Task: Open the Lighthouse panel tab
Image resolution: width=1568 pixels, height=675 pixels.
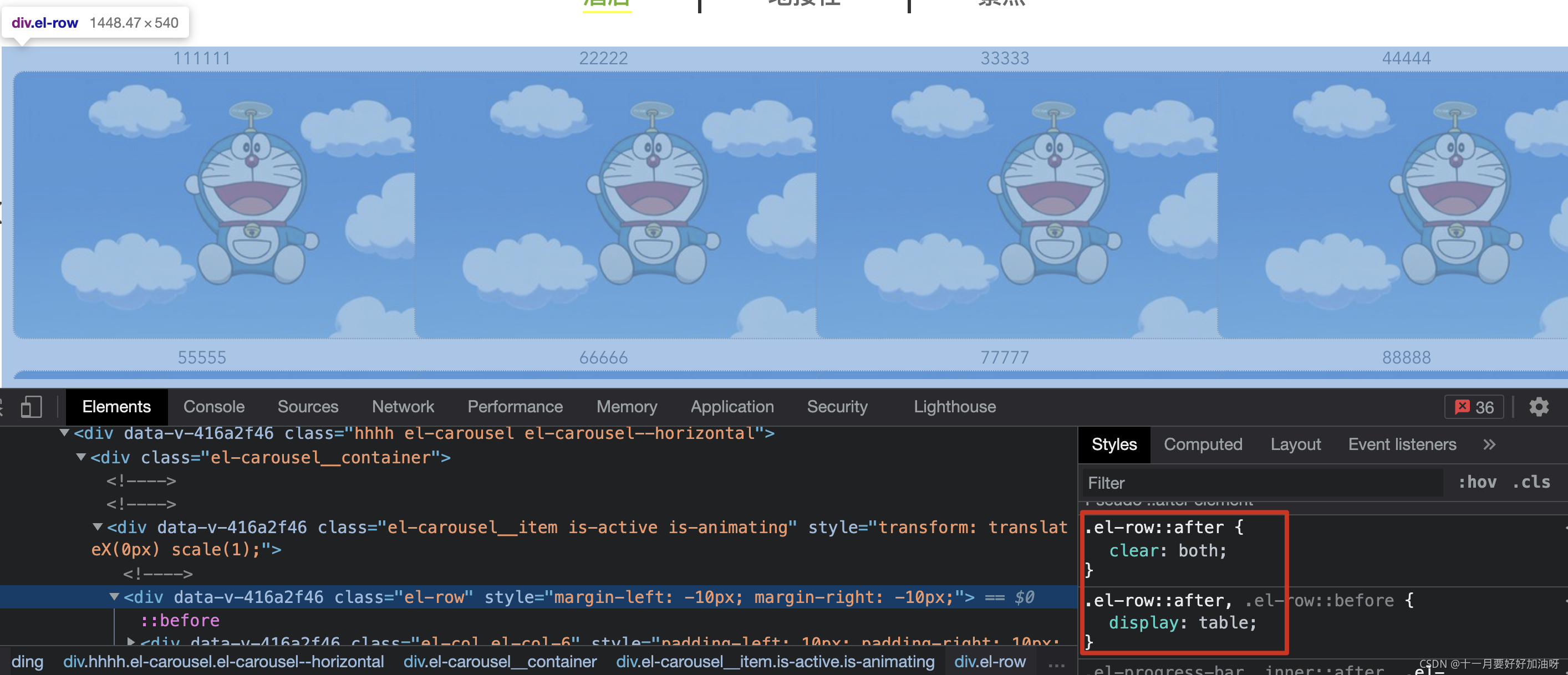Action: coord(954,407)
